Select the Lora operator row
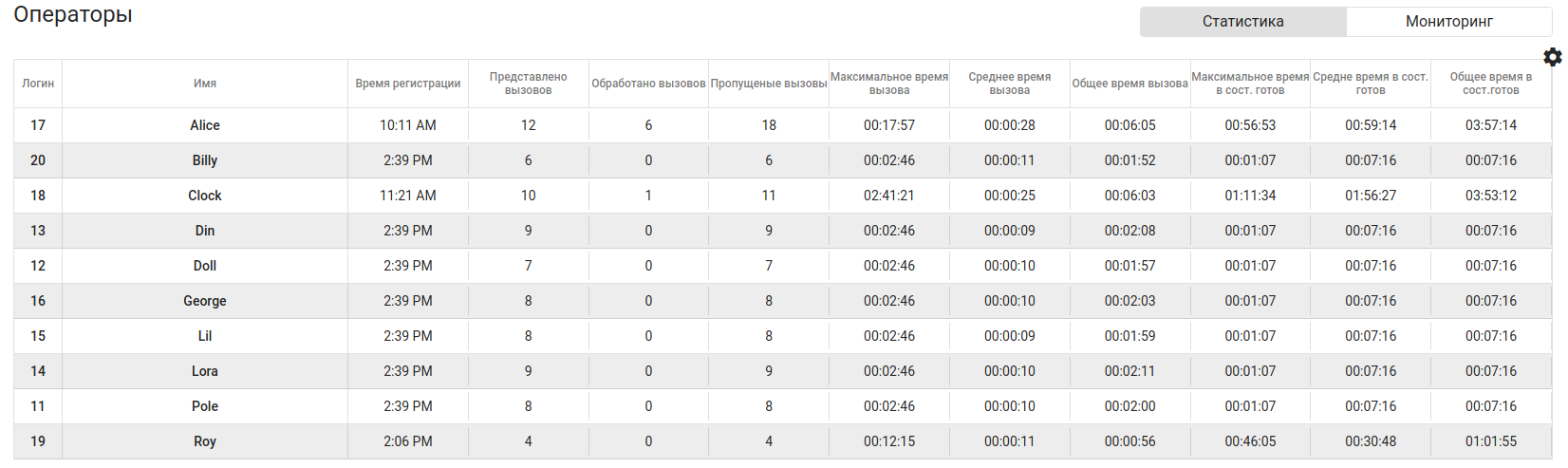Viewport: 1568px width, 468px height. (x=205, y=371)
